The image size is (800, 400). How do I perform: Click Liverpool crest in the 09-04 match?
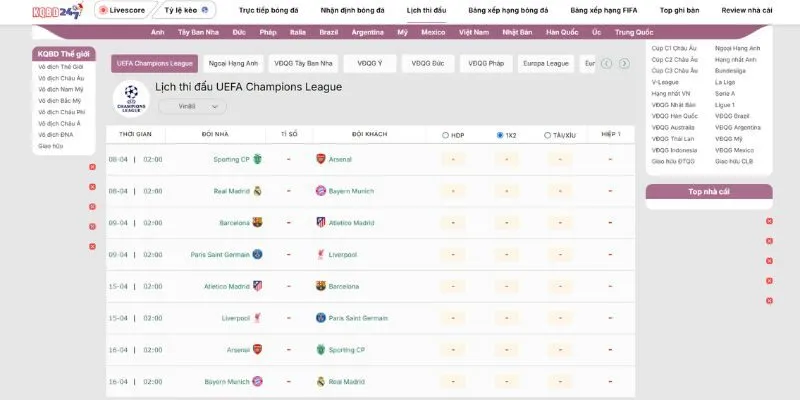tap(321, 254)
